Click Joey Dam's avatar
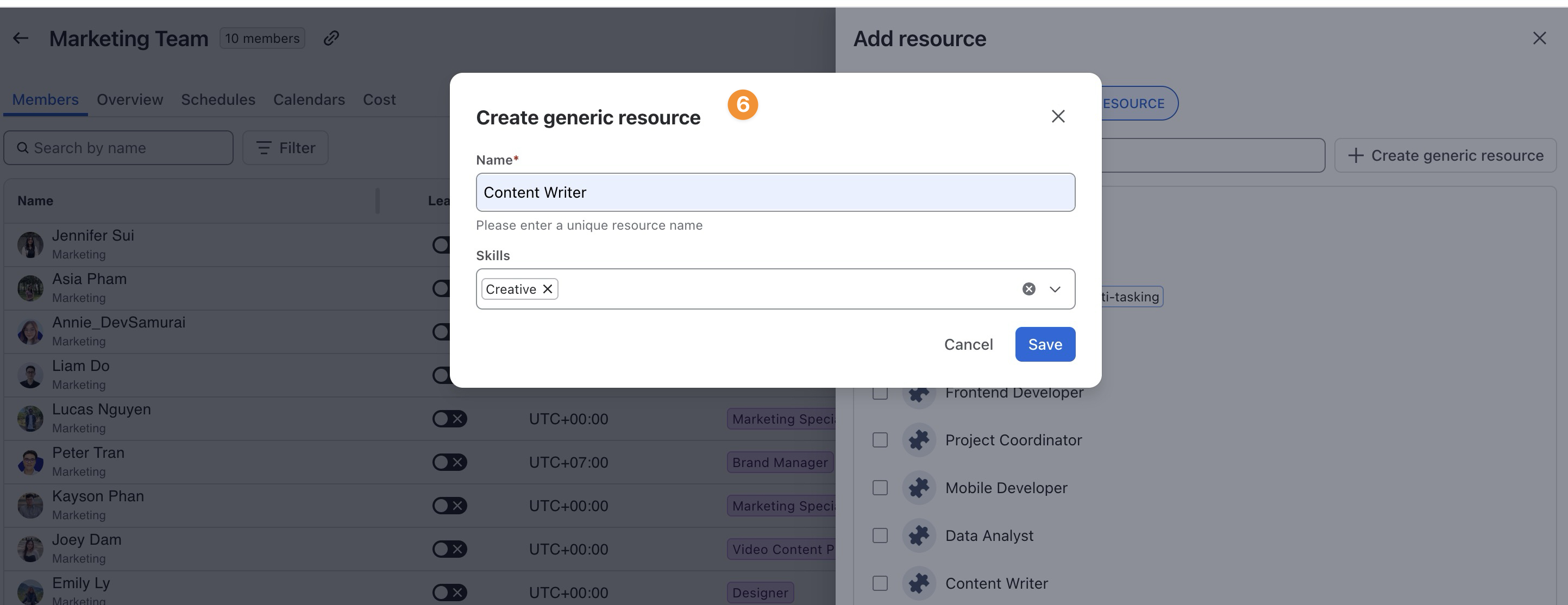The image size is (1568, 605). pyautogui.click(x=30, y=549)
